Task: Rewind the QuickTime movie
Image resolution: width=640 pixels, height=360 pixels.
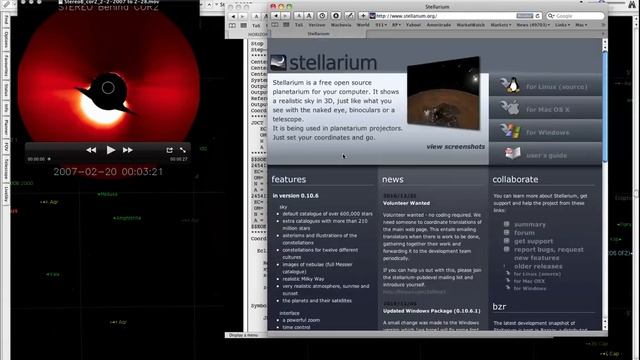Action: 91,150
